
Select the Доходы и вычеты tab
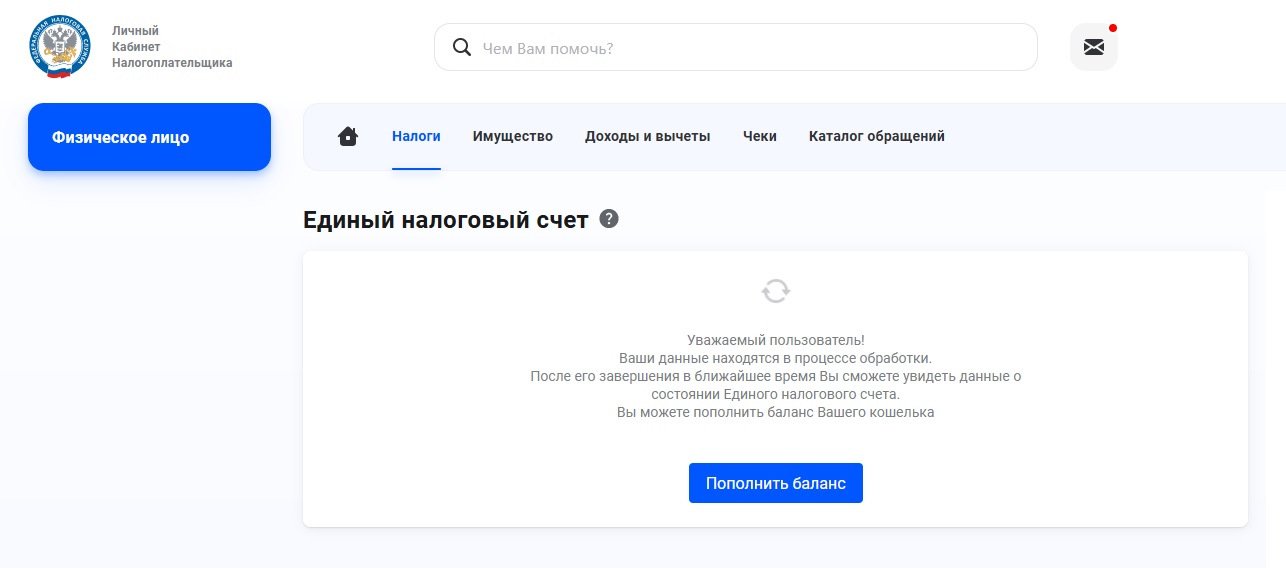click(647, 136)
